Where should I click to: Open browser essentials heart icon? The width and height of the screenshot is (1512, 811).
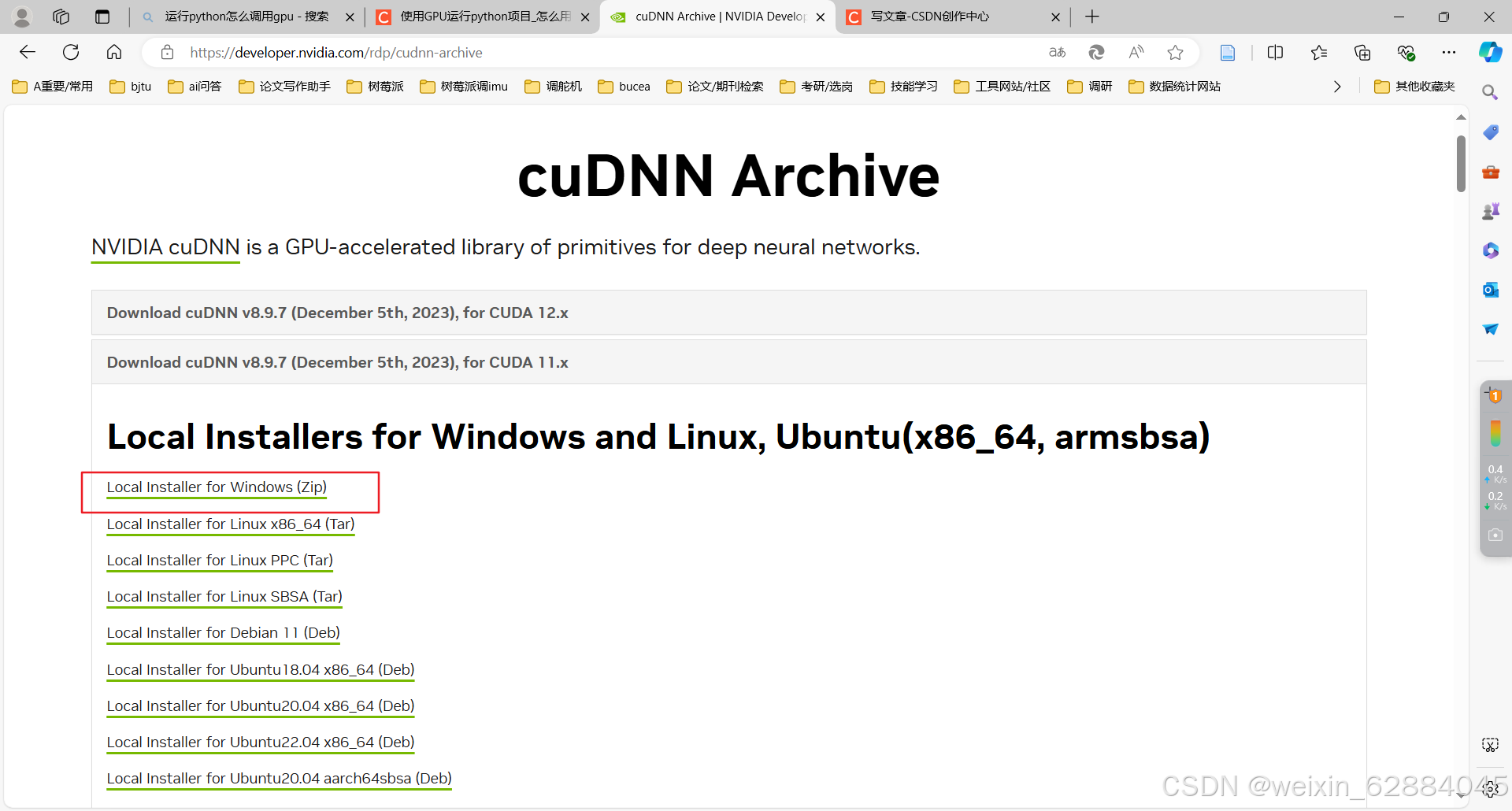click(x=1406, y=52)
